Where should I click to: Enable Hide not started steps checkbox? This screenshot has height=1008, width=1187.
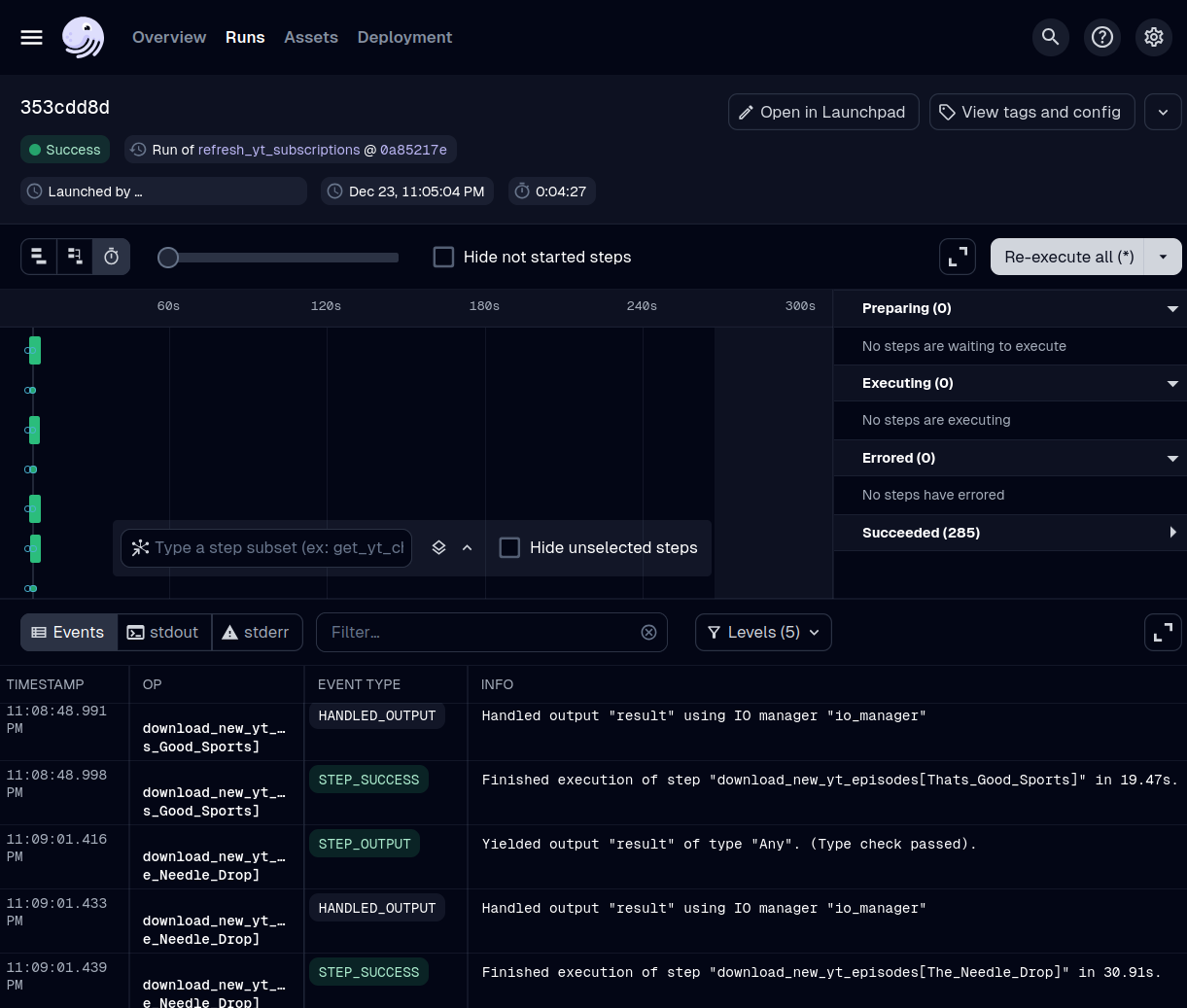coord(443,257)
